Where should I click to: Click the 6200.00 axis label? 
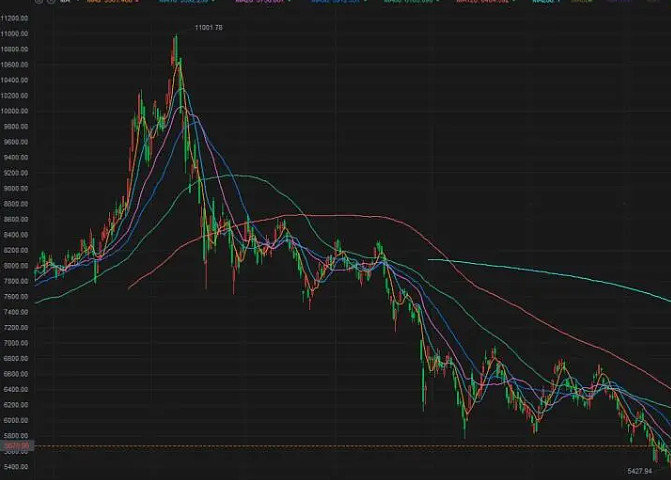[16, 405]
